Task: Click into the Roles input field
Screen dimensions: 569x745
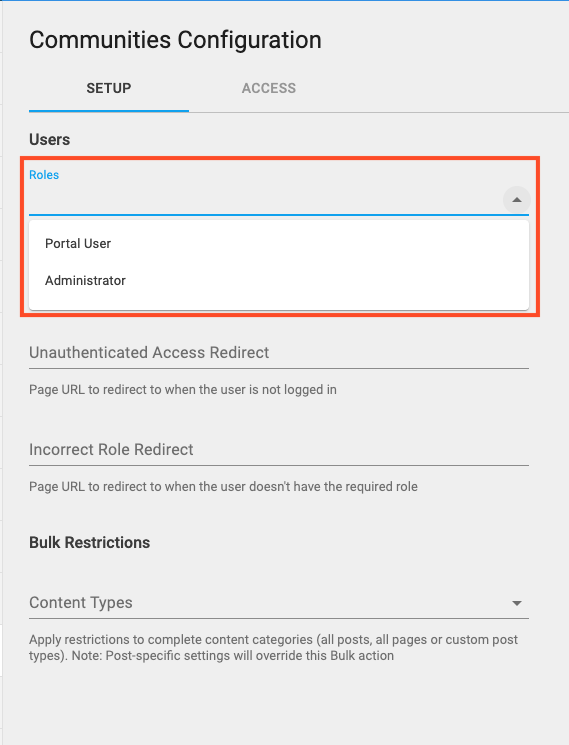Action: 265,200
